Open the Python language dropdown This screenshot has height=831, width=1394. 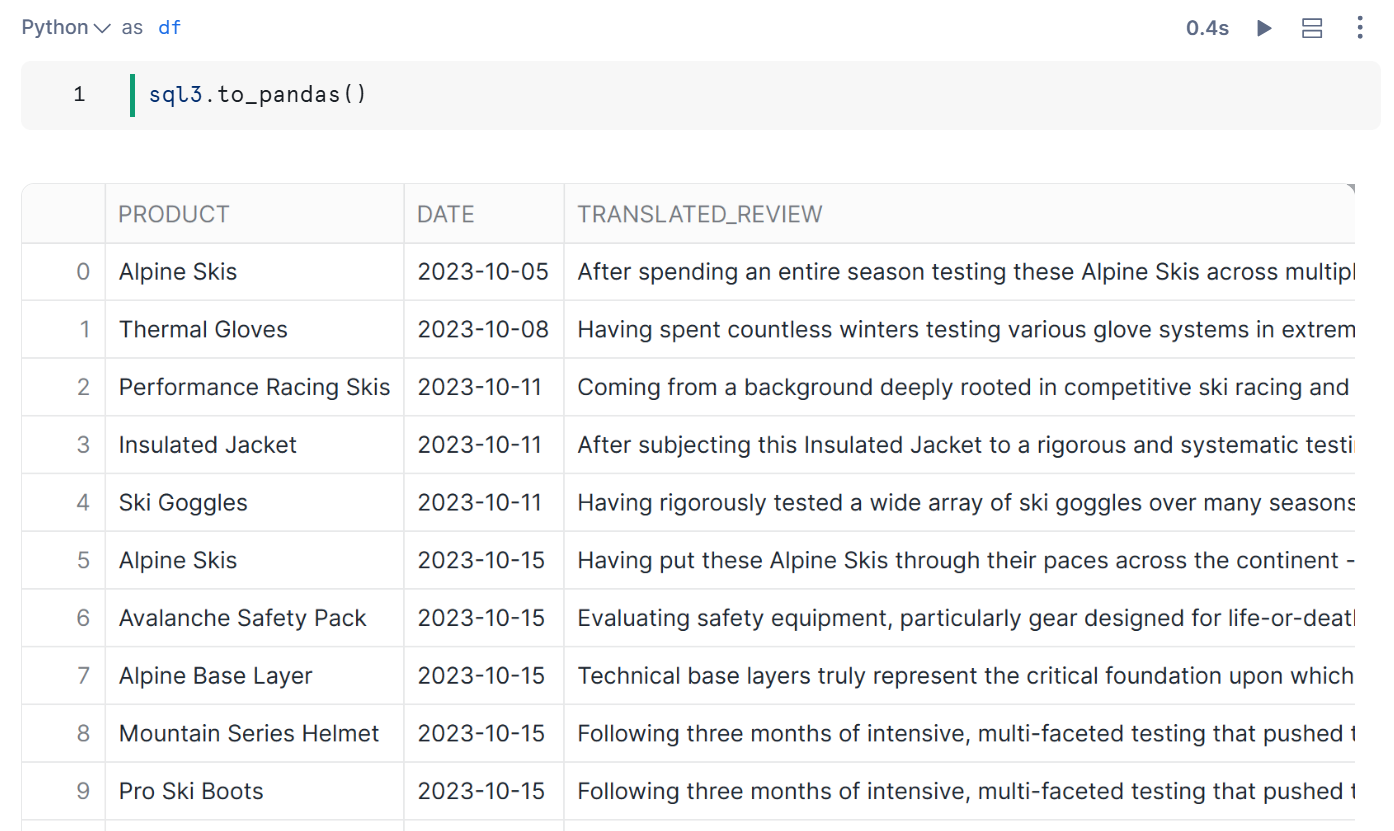point(65,28)
